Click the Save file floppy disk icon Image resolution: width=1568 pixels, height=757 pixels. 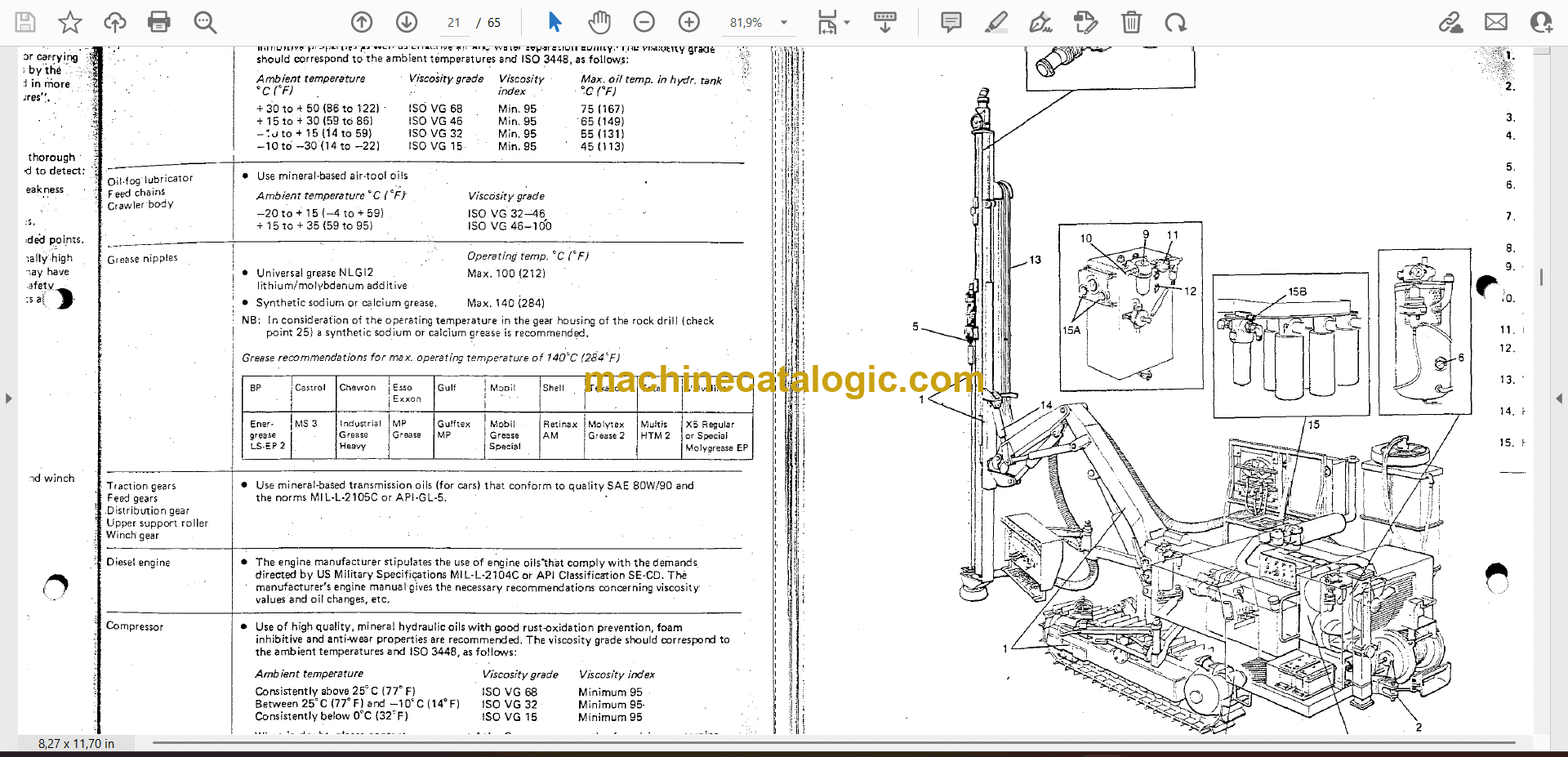pyautogui.click(x=25, y=22)
